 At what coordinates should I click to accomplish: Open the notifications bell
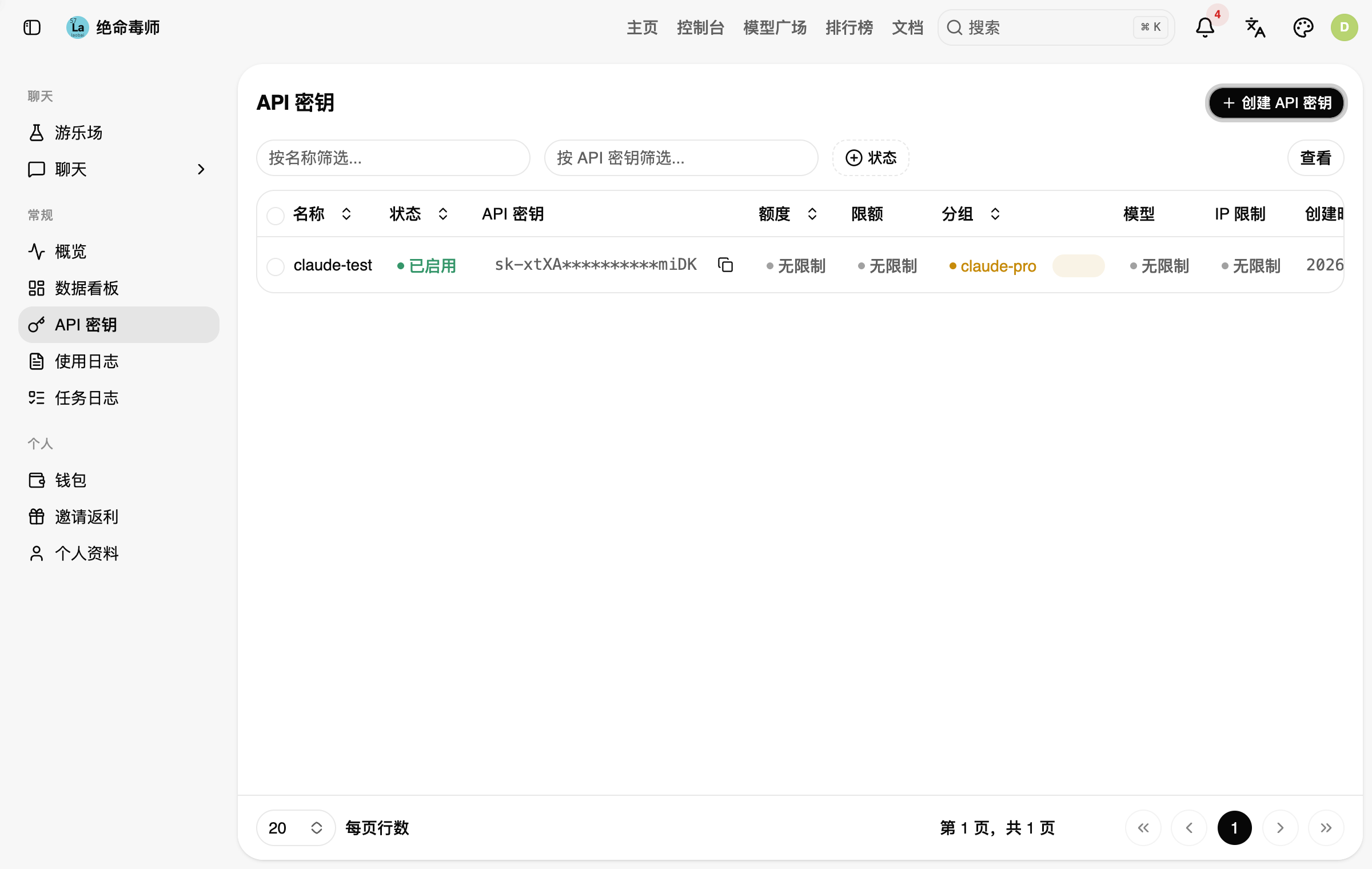tap(1205, 27)
